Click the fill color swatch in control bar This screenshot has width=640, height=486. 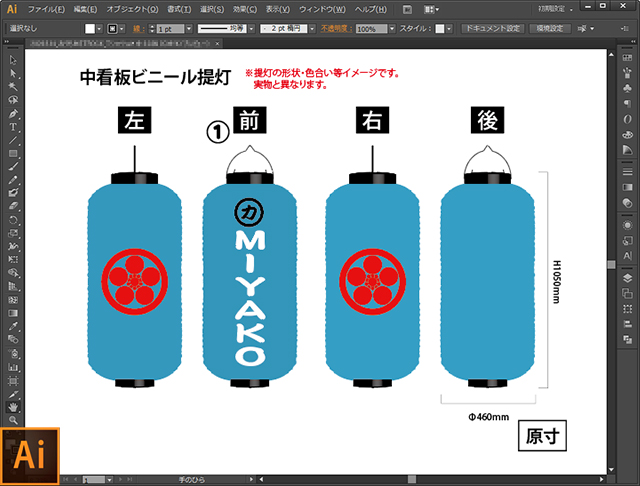click(89, 30)
